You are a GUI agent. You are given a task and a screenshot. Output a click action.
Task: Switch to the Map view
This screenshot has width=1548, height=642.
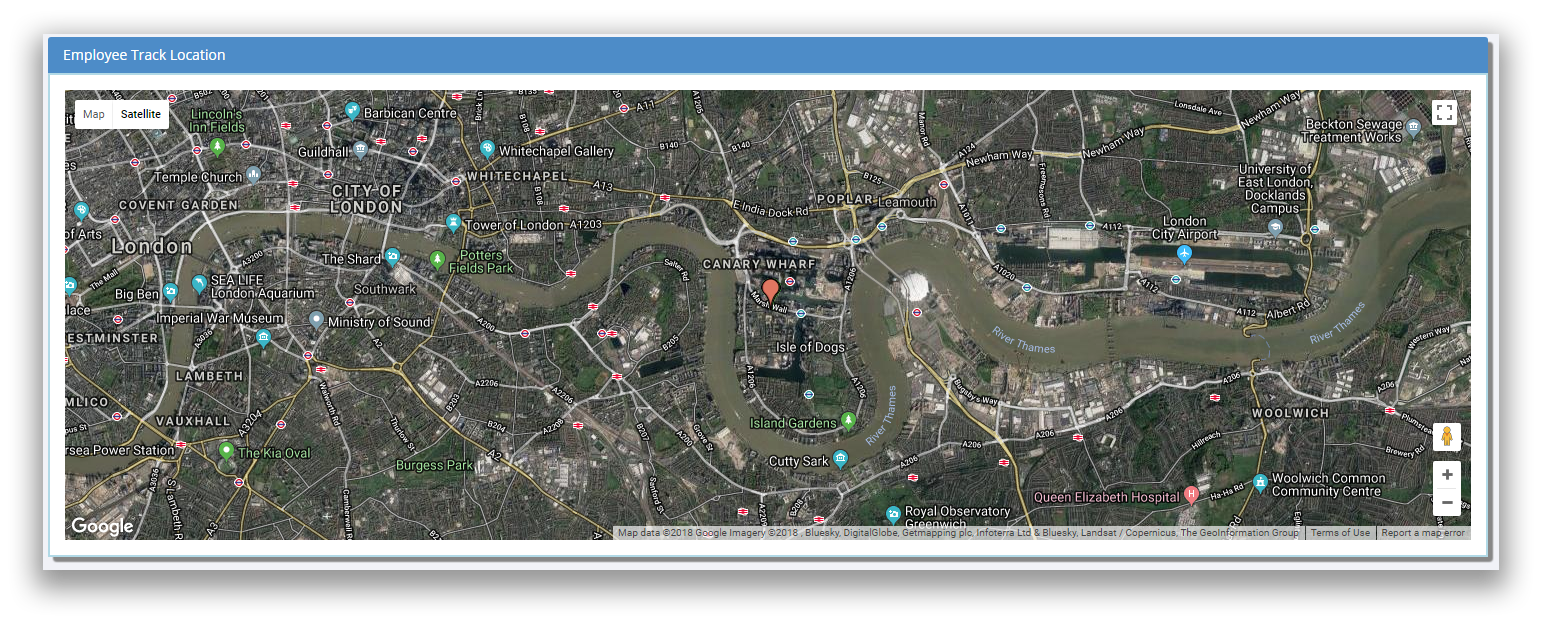click(x=94, y=114)
